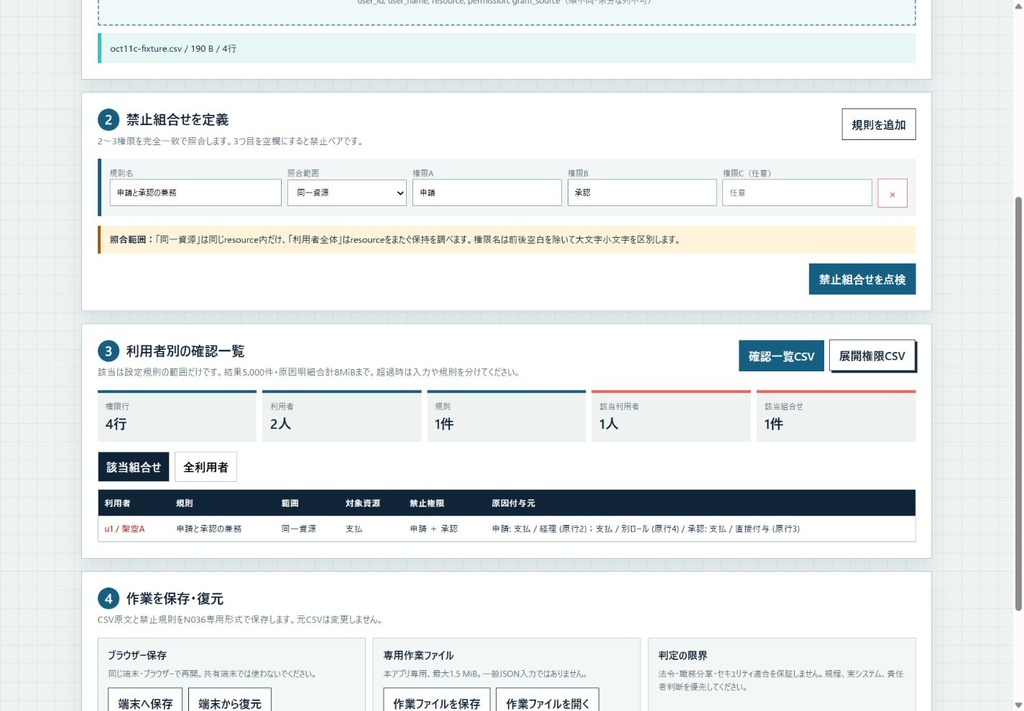Image resolution: width=1024 pixels, height=711 pixels.
Task: Switch to the 全利用者 tab
Action: coord(206,467)
